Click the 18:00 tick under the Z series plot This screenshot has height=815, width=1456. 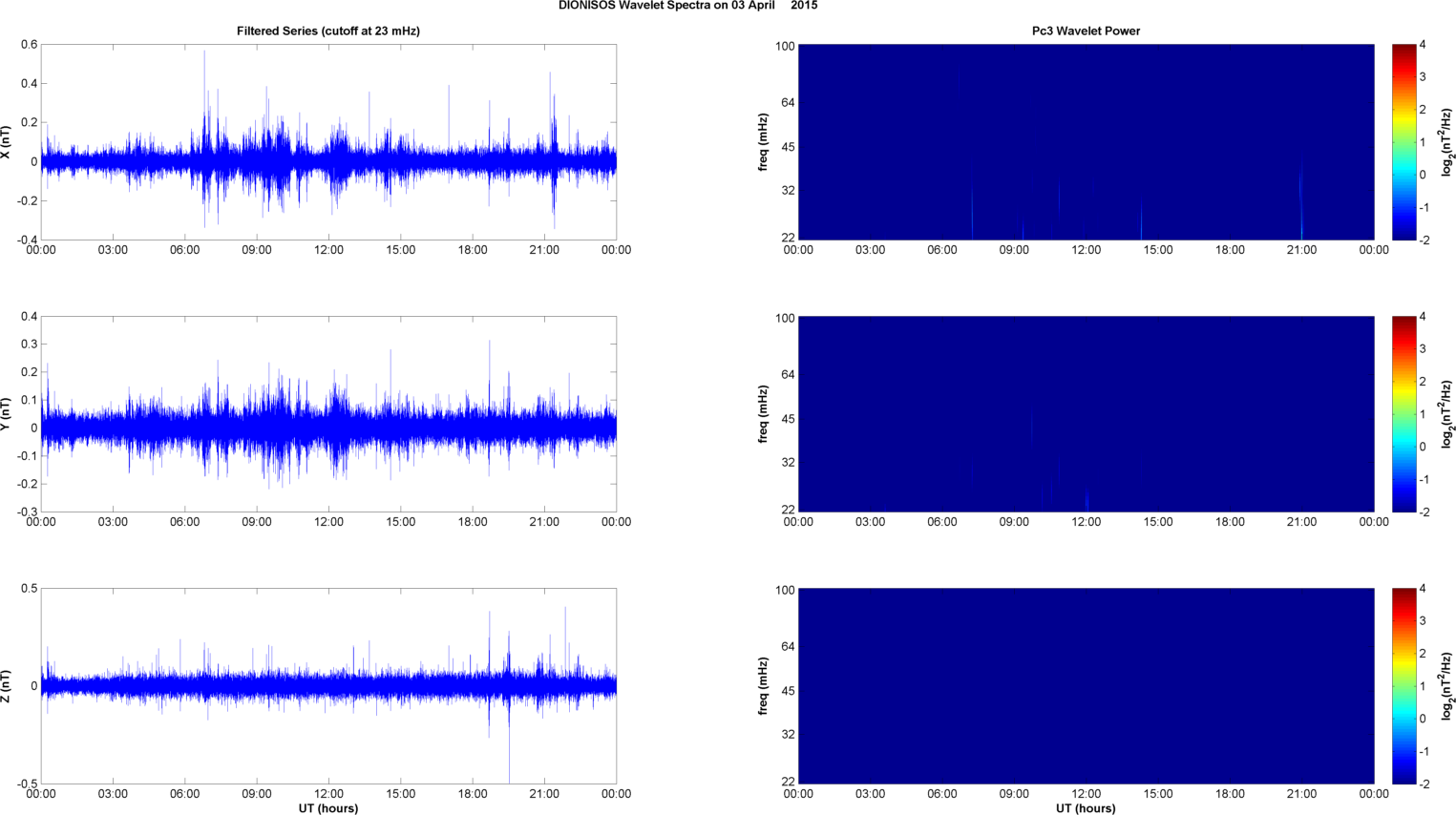(473, 794)
